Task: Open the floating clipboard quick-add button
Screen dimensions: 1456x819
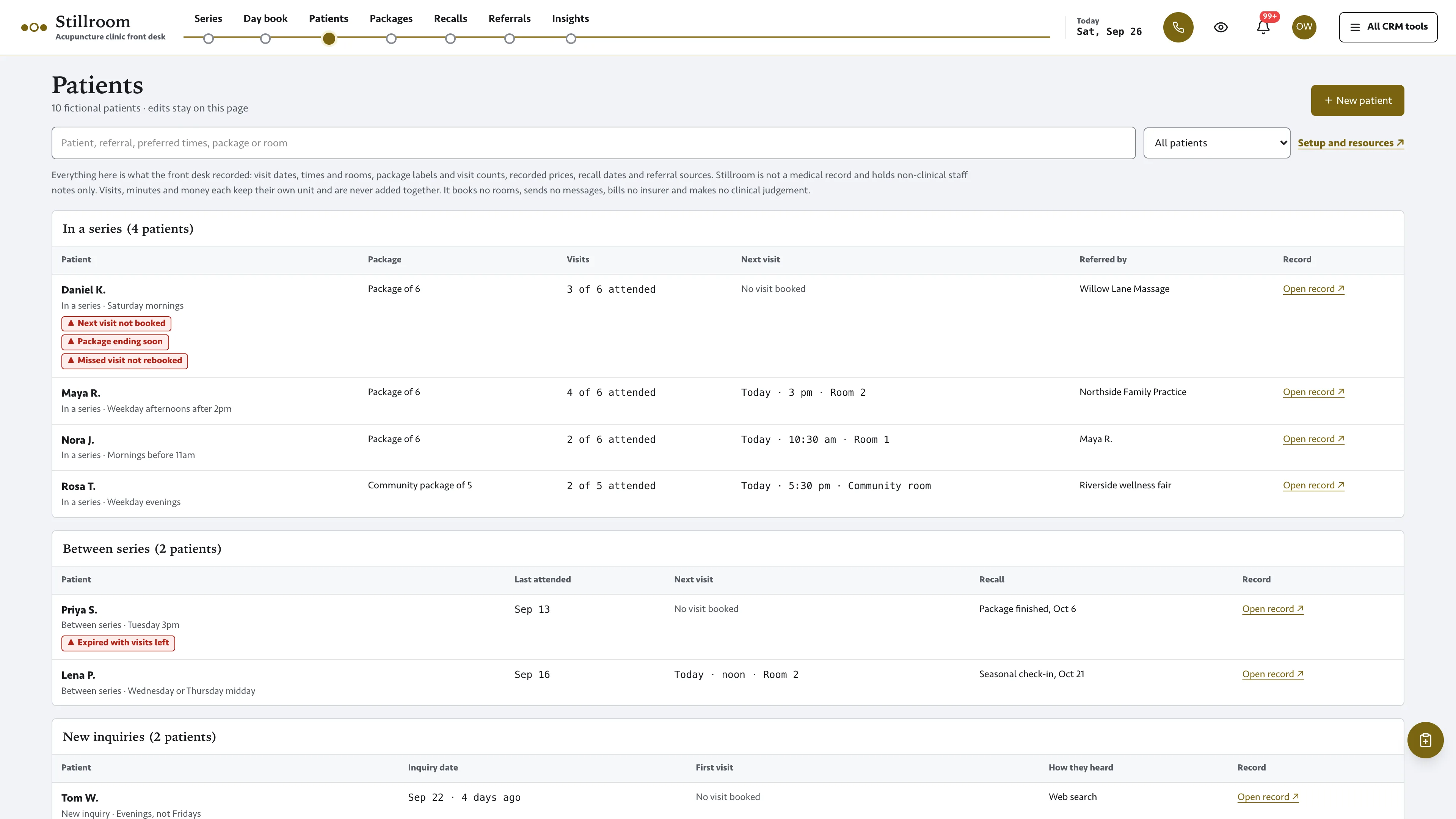Action: [1425, 740]
